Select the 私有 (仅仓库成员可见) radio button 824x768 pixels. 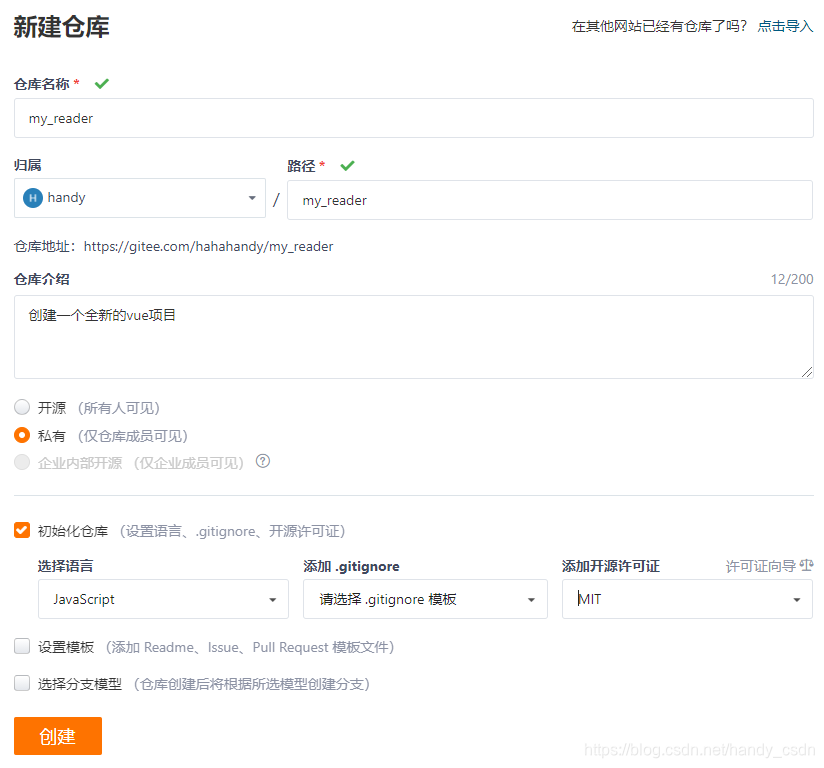point(22,435)
